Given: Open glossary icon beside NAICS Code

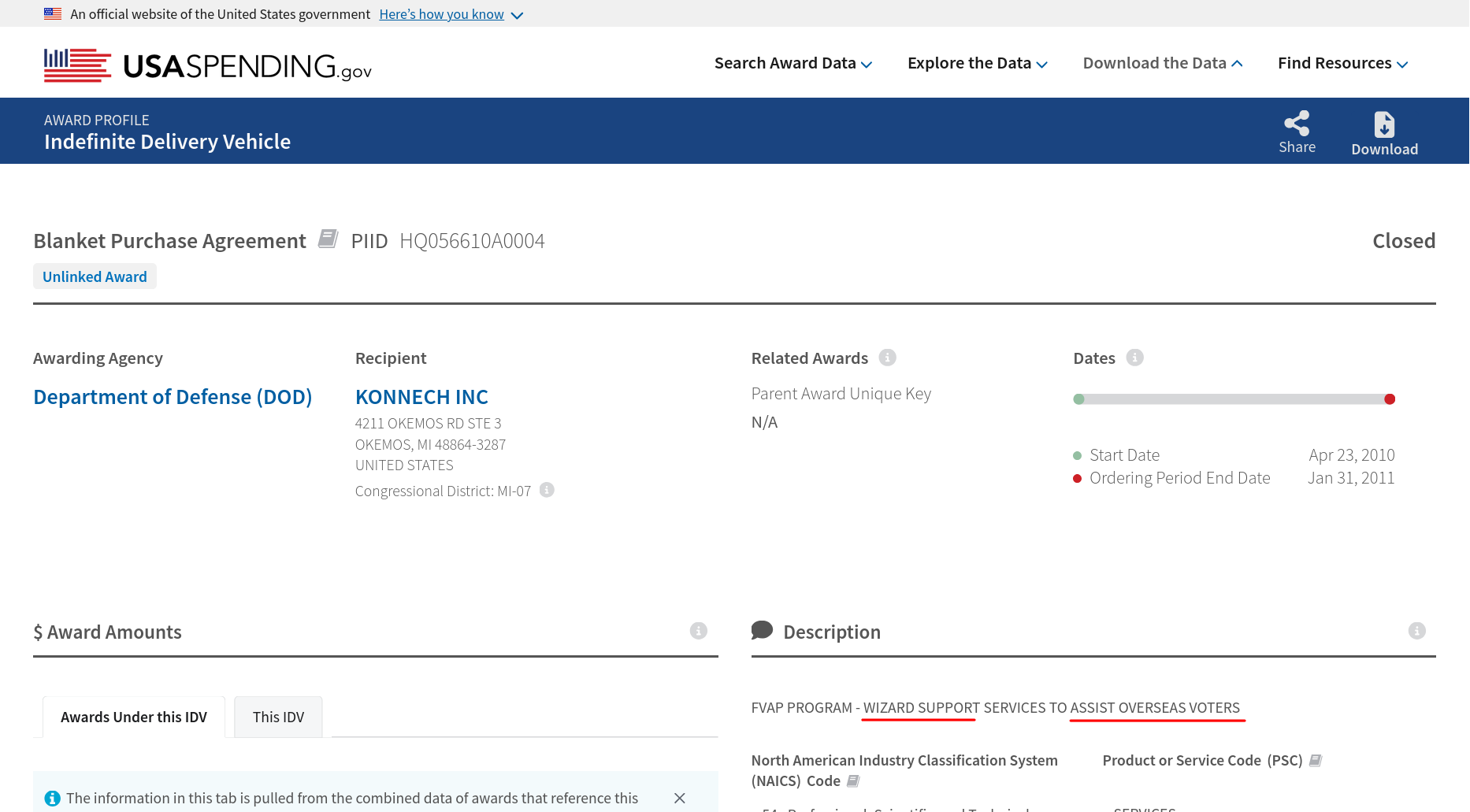Looking at the screenshot, I should coord(853,781).
